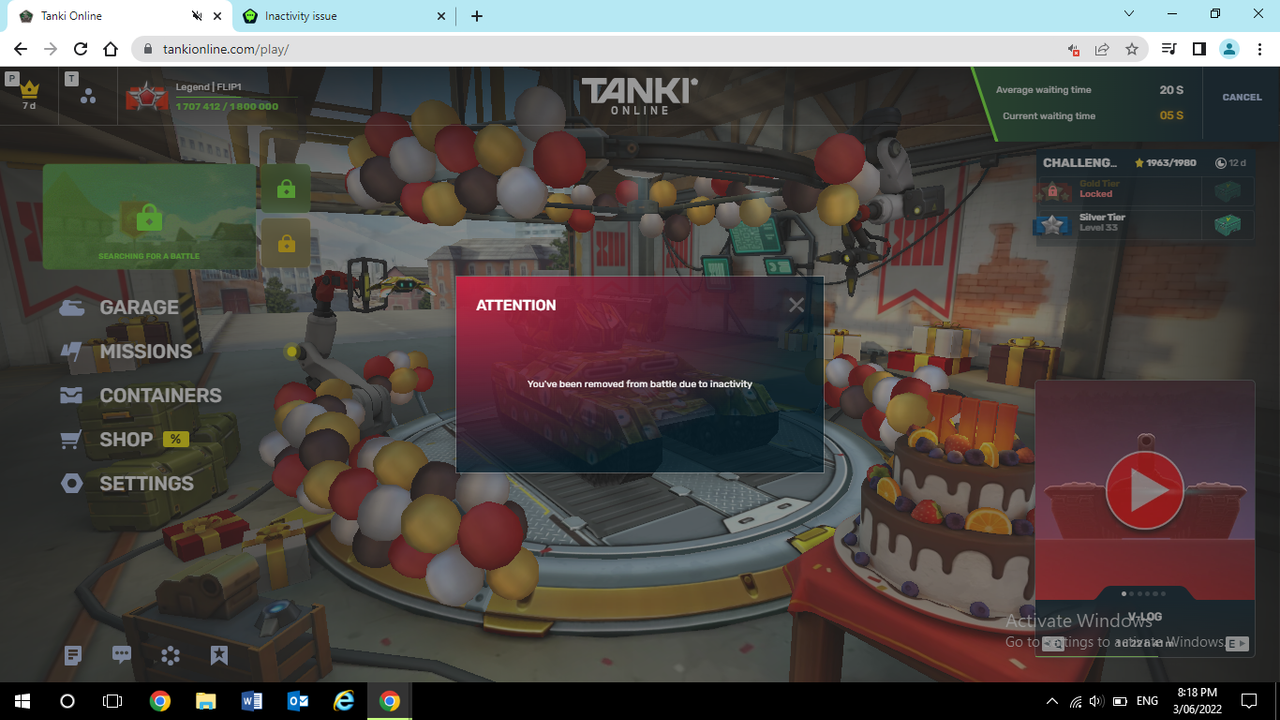Open the Settings menu
Screen dimensions: 1280x720
pos(126,483)
